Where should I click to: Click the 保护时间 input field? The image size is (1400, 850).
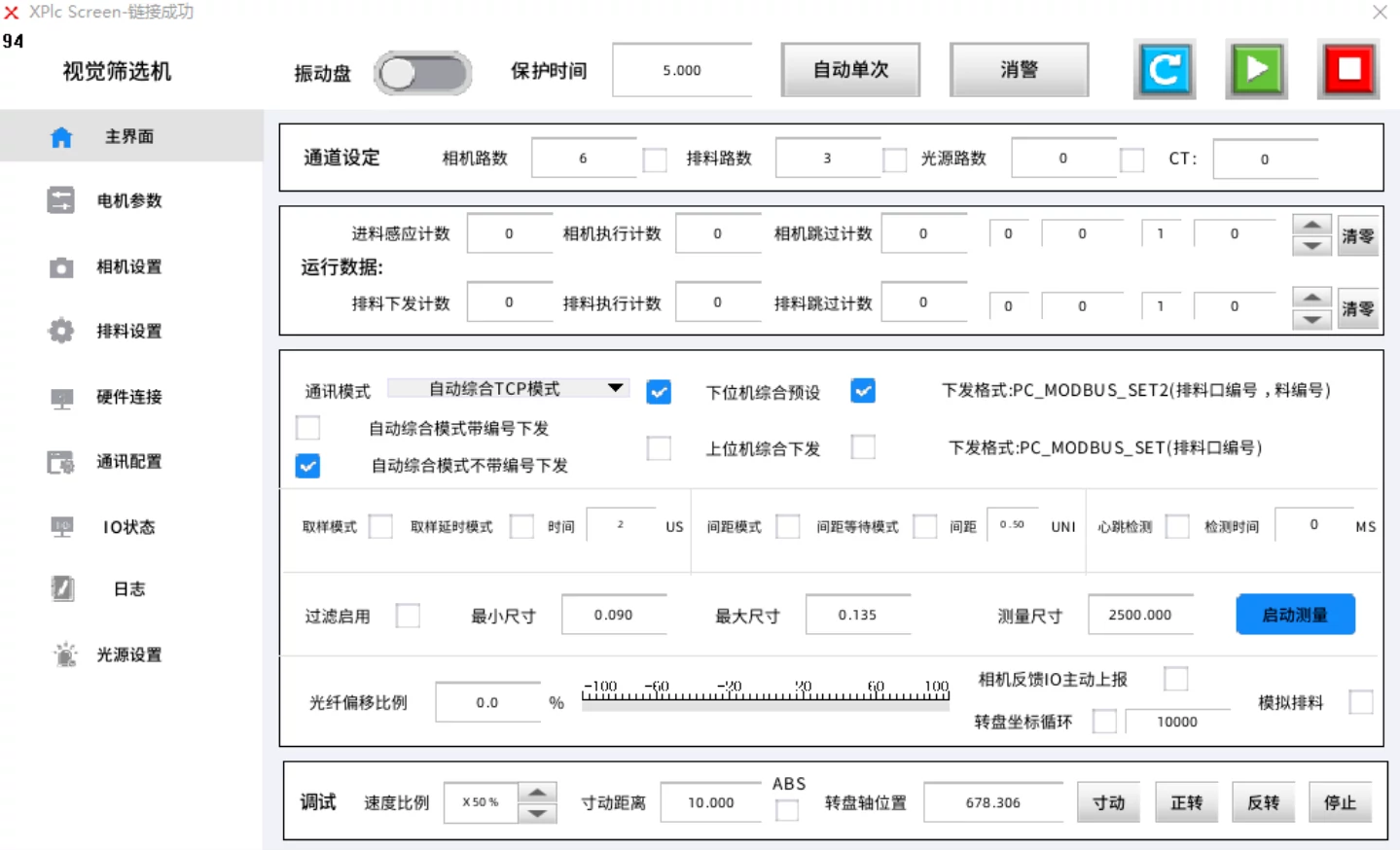coord(682,70)
